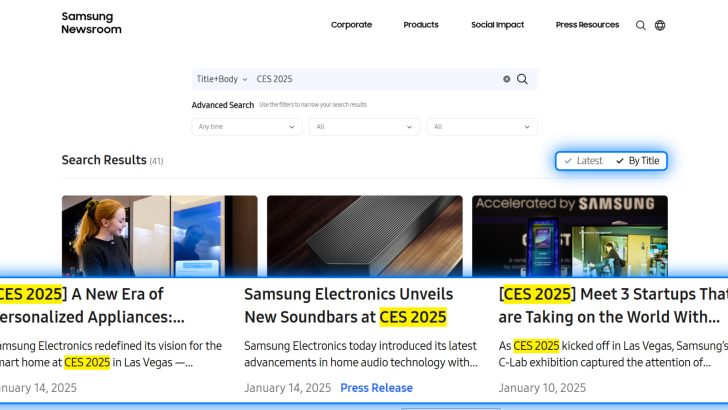Open the globe language selector icon
The width and height of the screenshot is (728, 410).
[x=660, y=25]
